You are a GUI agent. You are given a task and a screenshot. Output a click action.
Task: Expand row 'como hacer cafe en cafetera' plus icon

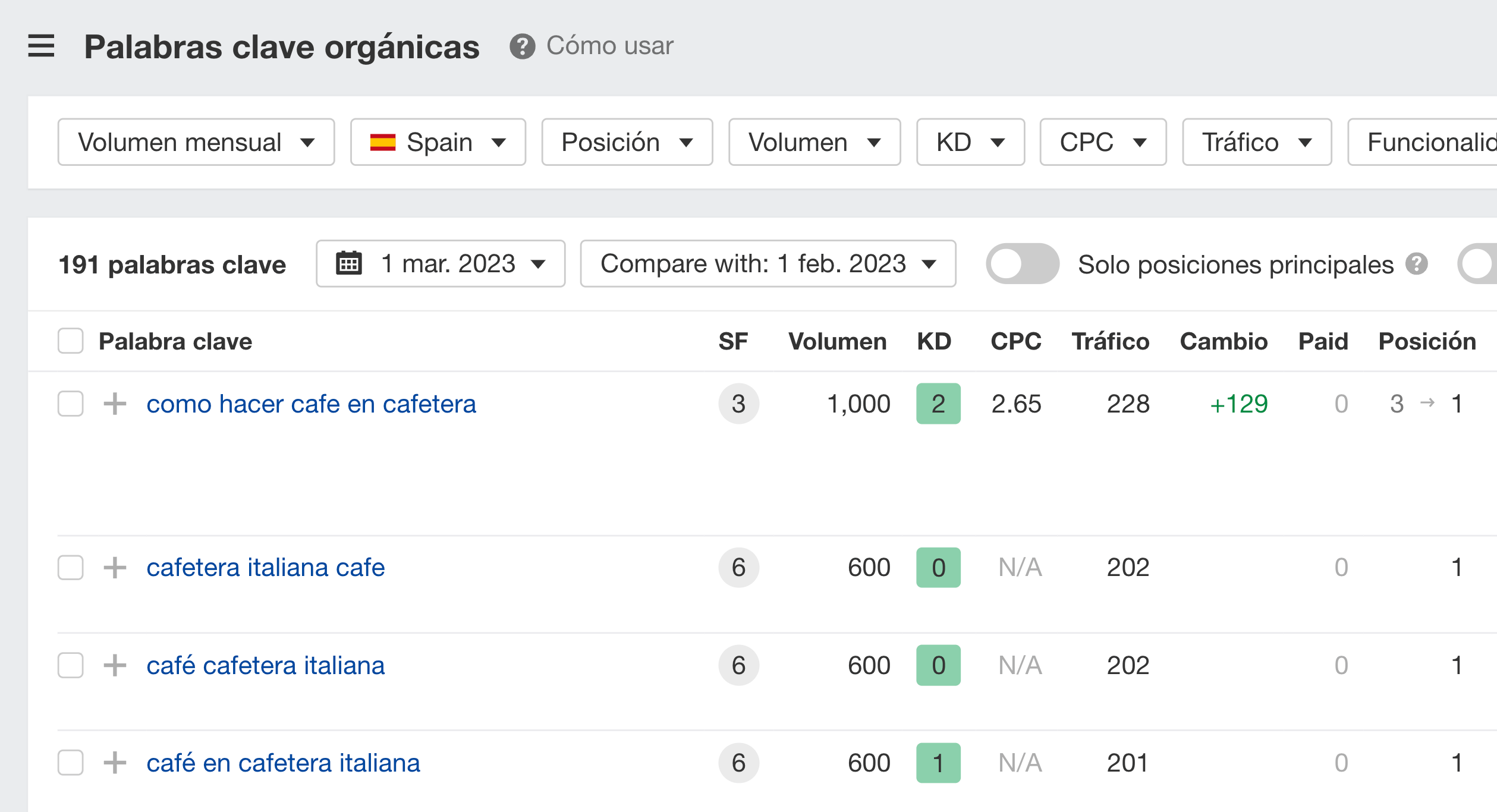pyautogui.click(x=115, y=404)
